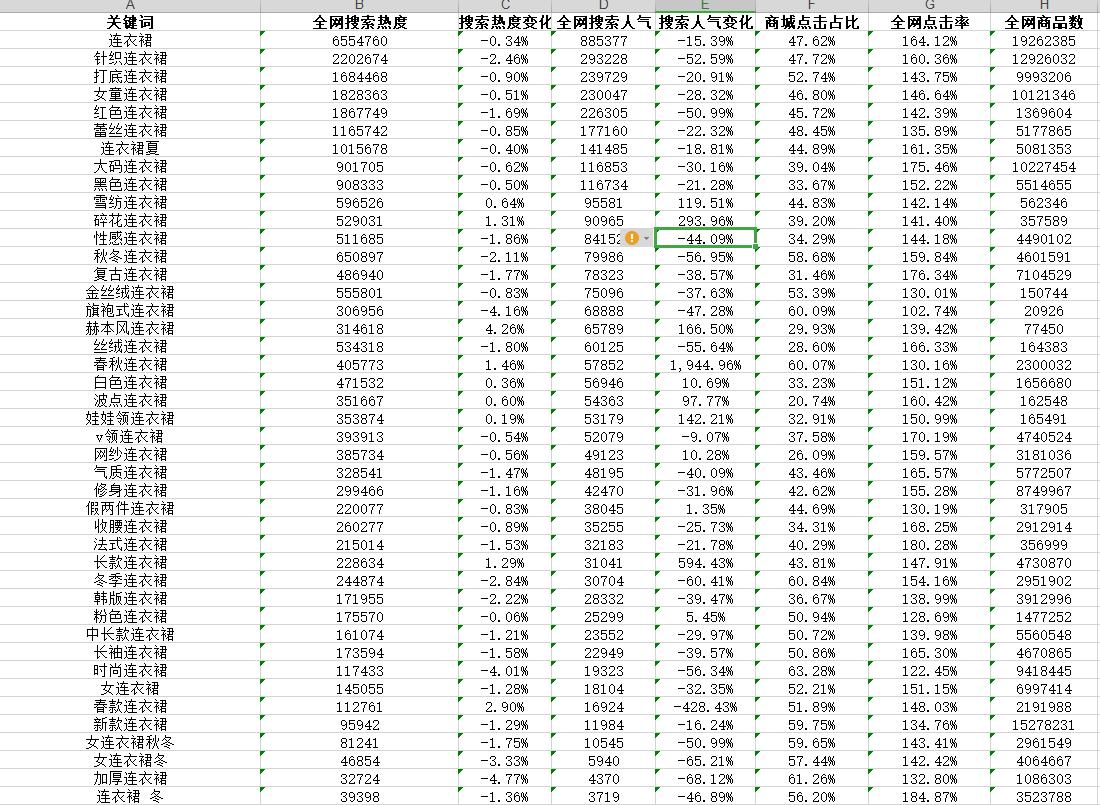The image size is (1100, 805).
Task: Click the selected cell -44.09%
Action: (706, 239)
